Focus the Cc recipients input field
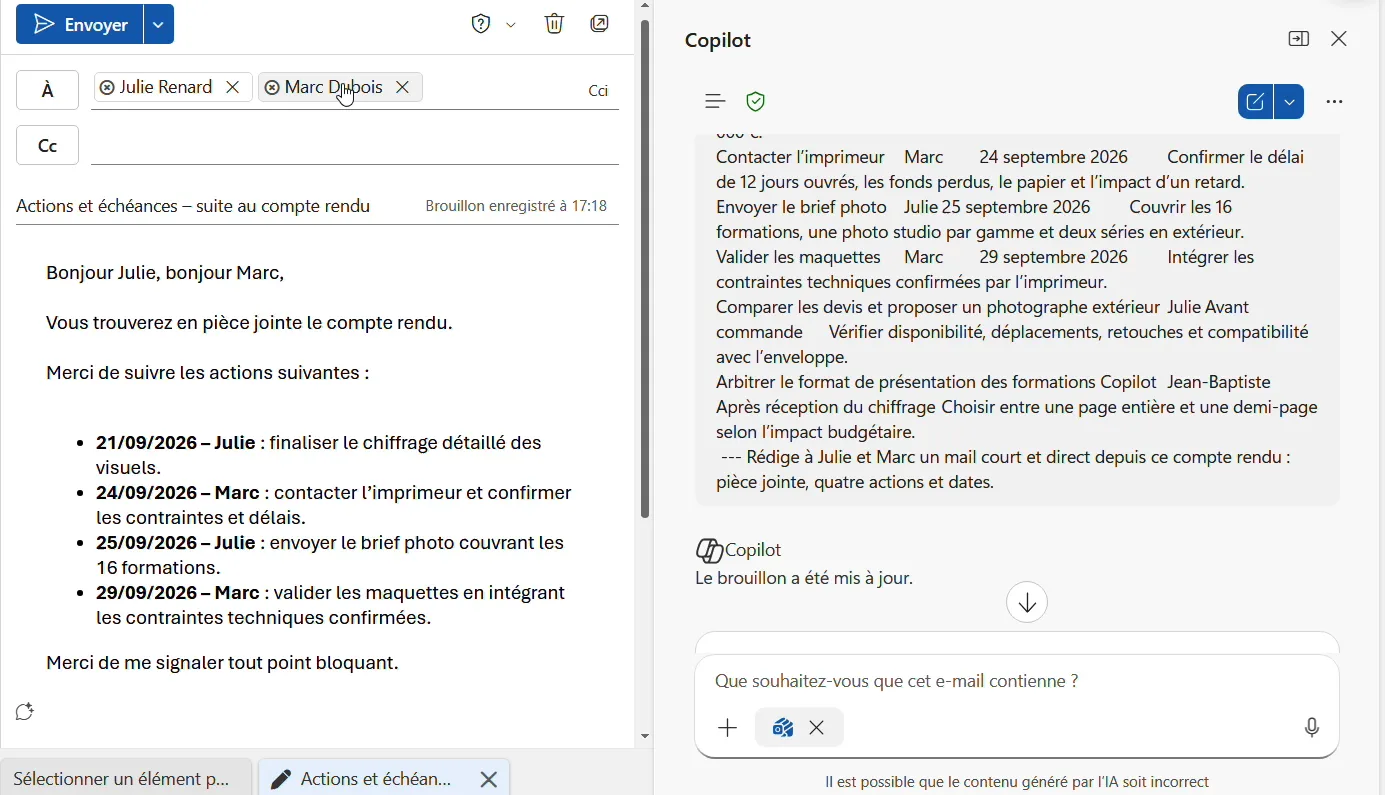 click(355, 146)
